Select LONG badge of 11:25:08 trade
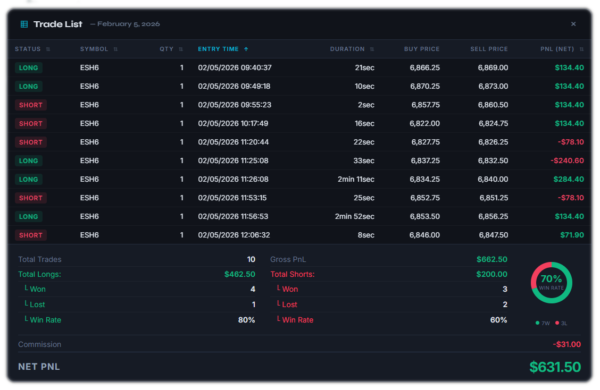This screenshot has width=600, height=390. (29, 161)
